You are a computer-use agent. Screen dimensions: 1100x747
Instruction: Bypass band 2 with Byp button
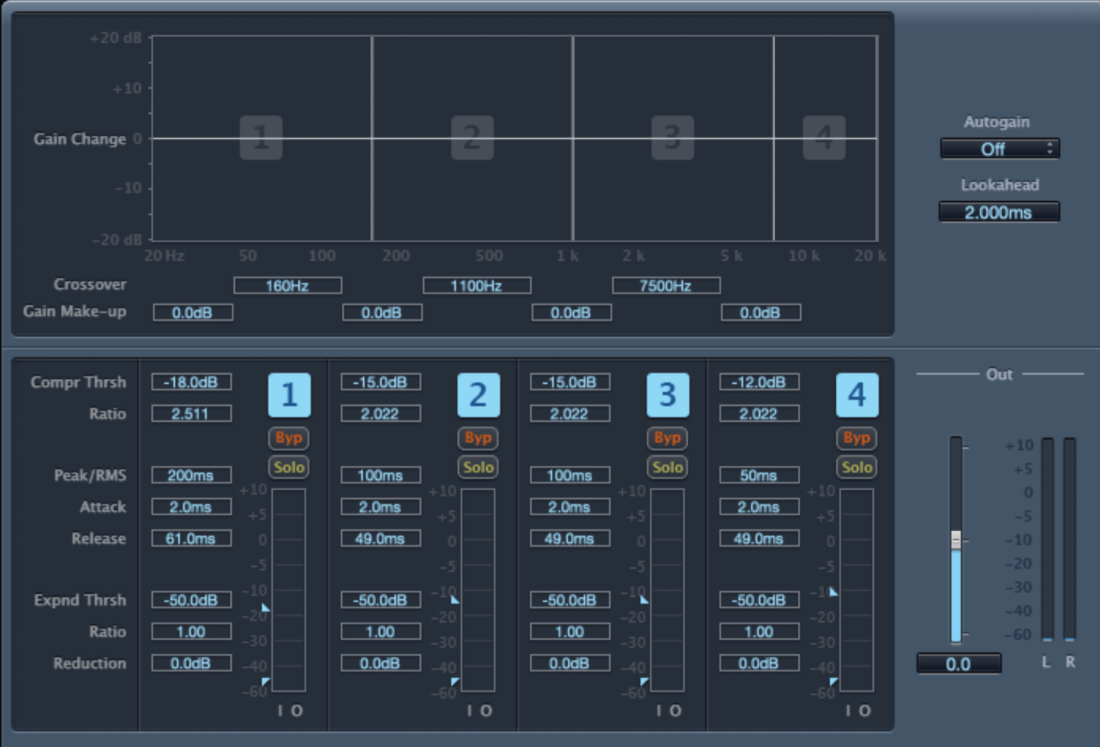(478, 438)
